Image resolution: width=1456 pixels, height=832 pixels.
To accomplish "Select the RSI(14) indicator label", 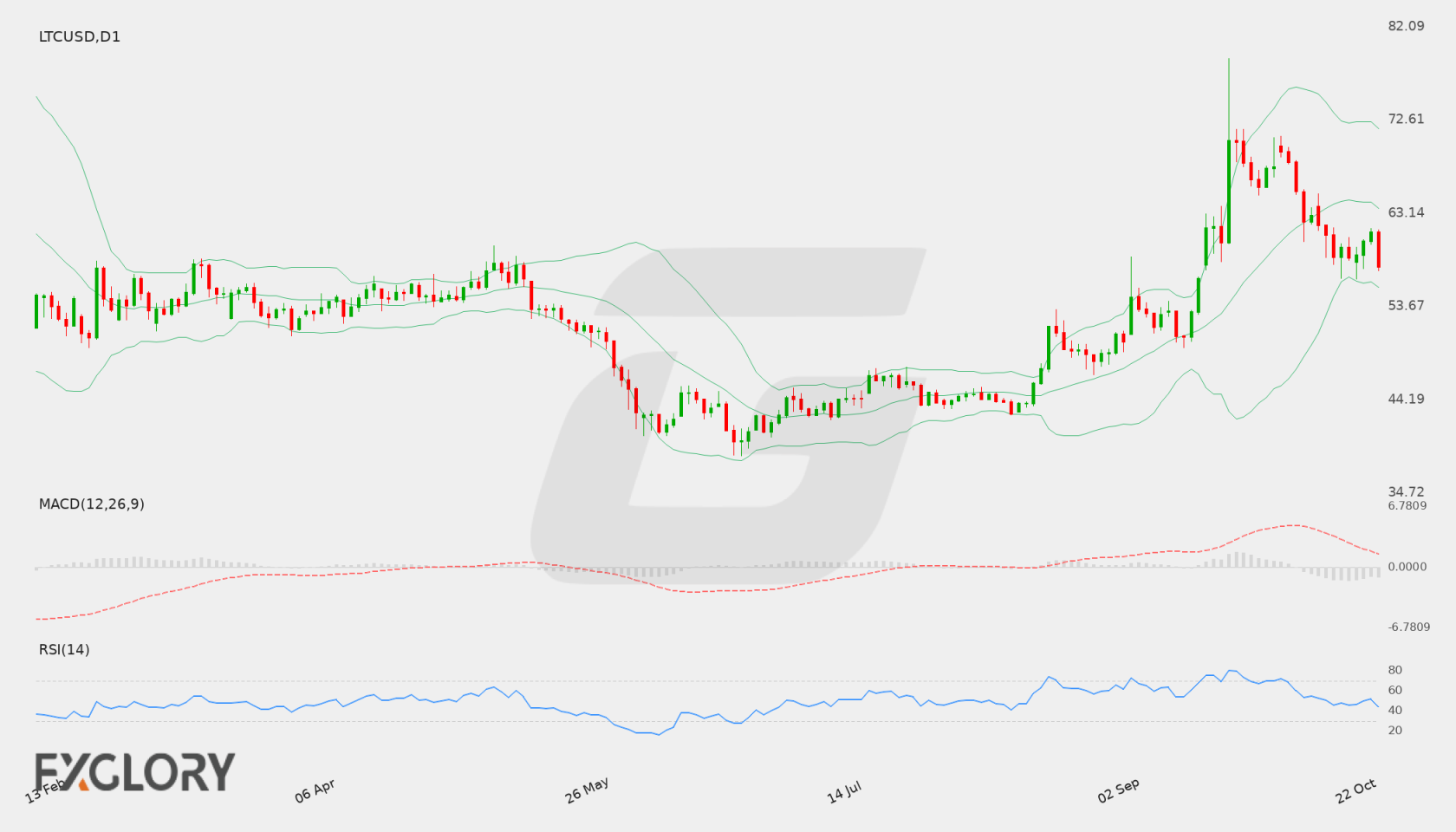I will (64, 649).
